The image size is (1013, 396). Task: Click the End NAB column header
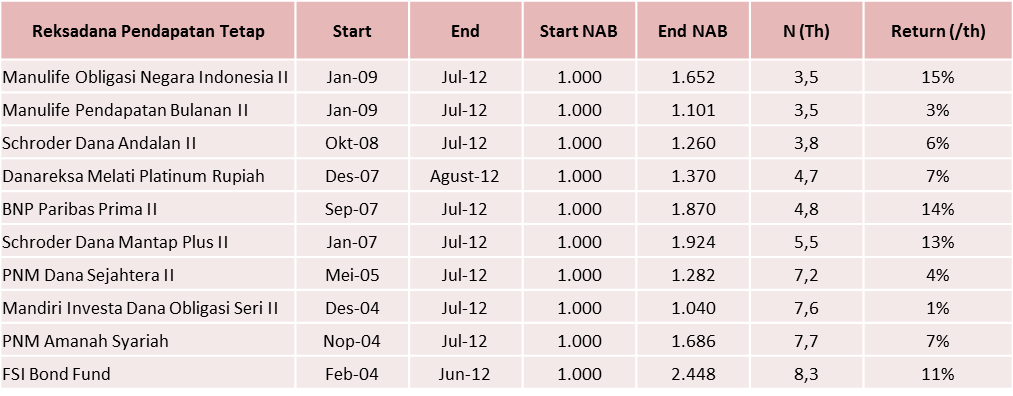coord(693,31)
